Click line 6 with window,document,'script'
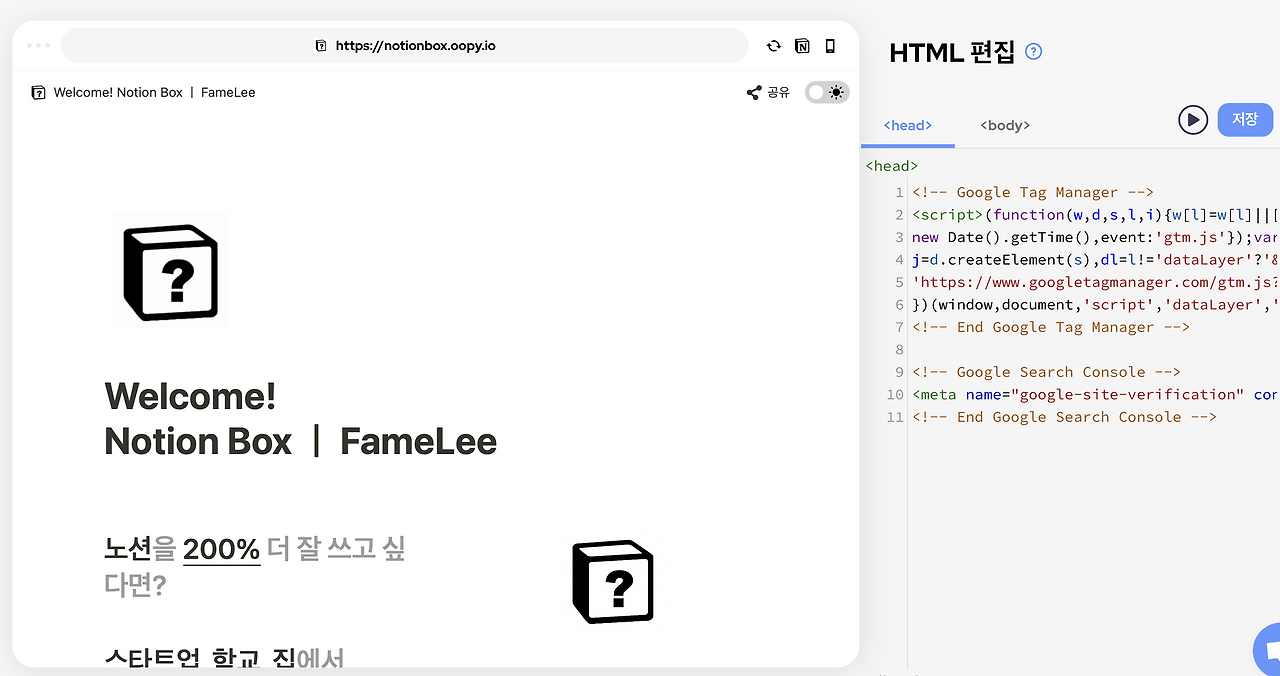 coord(1096,304)
